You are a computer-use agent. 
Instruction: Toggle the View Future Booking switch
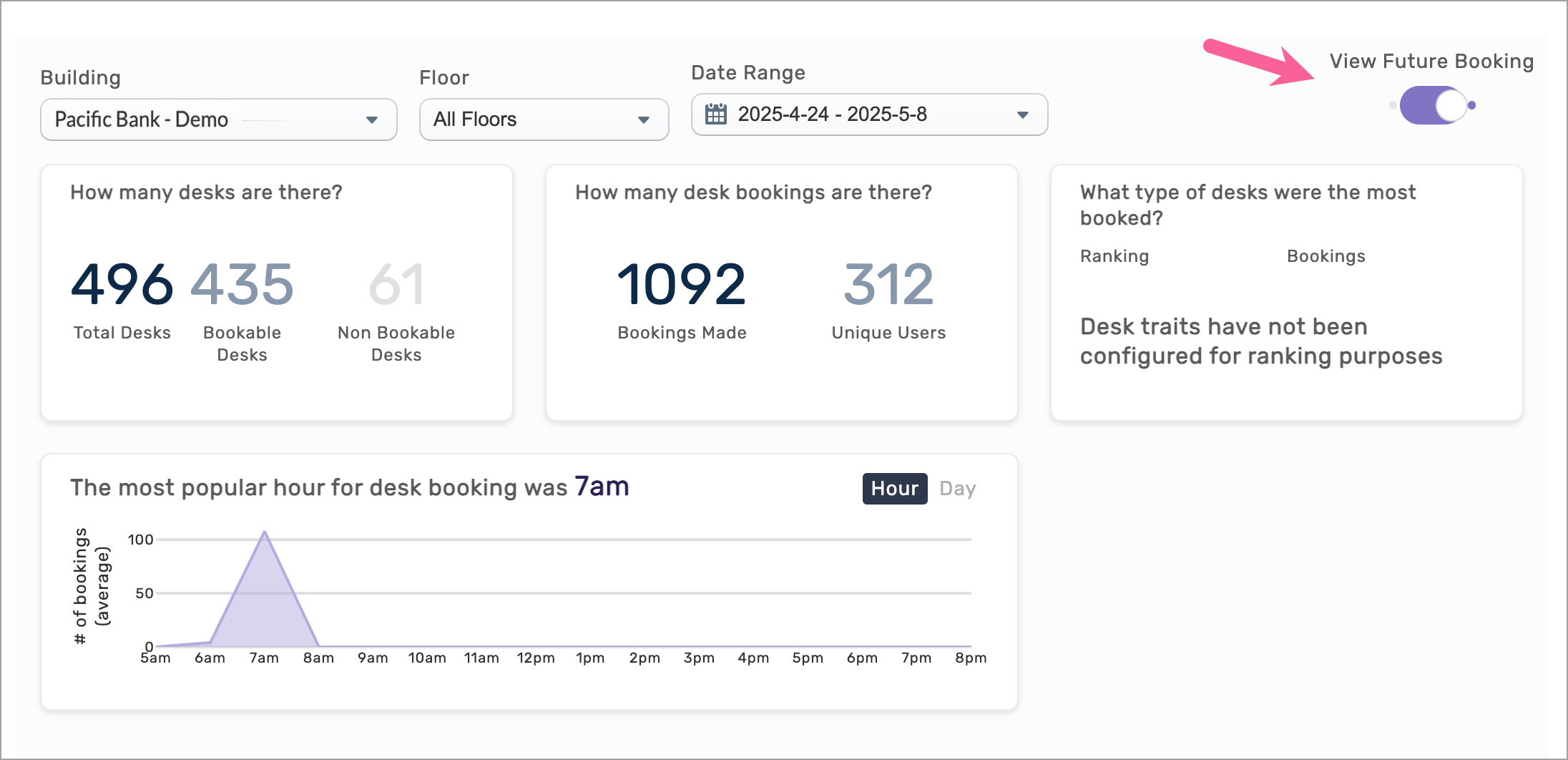pos(1433,105)
